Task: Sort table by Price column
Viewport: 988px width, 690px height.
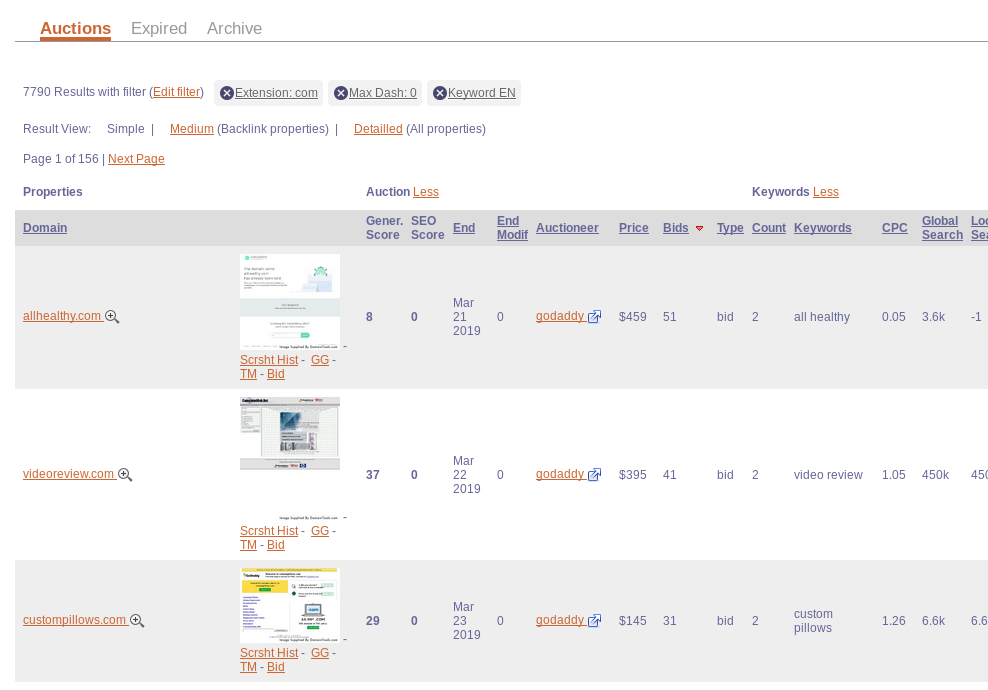Action: click(x=633, y=228)
